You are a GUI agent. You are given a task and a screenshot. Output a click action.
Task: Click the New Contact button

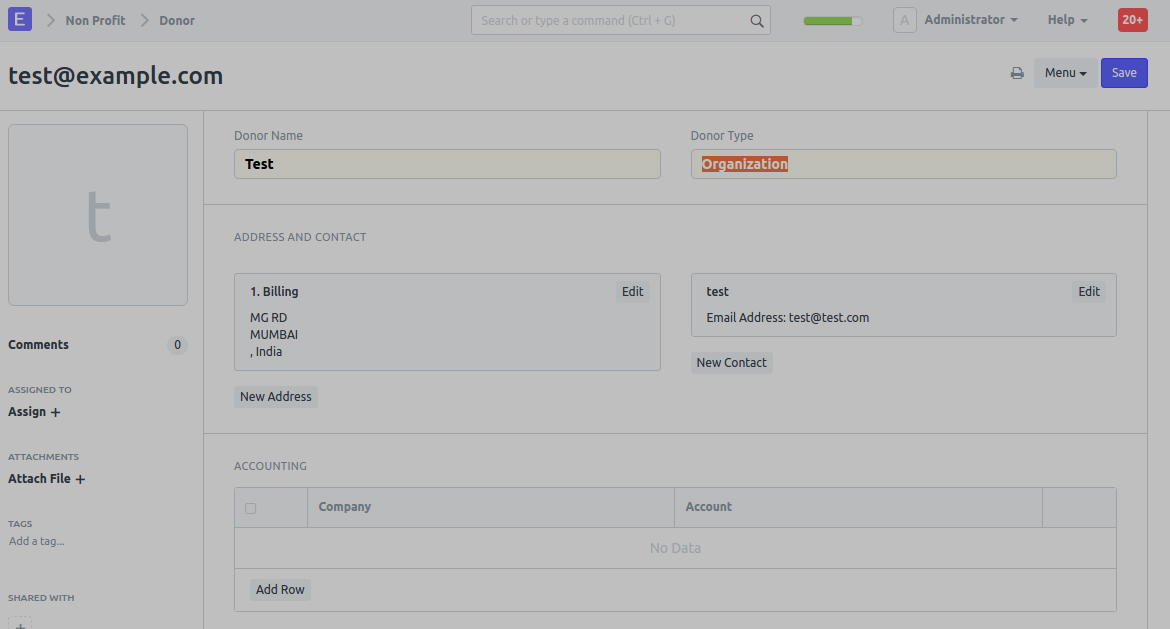(731, 363)
